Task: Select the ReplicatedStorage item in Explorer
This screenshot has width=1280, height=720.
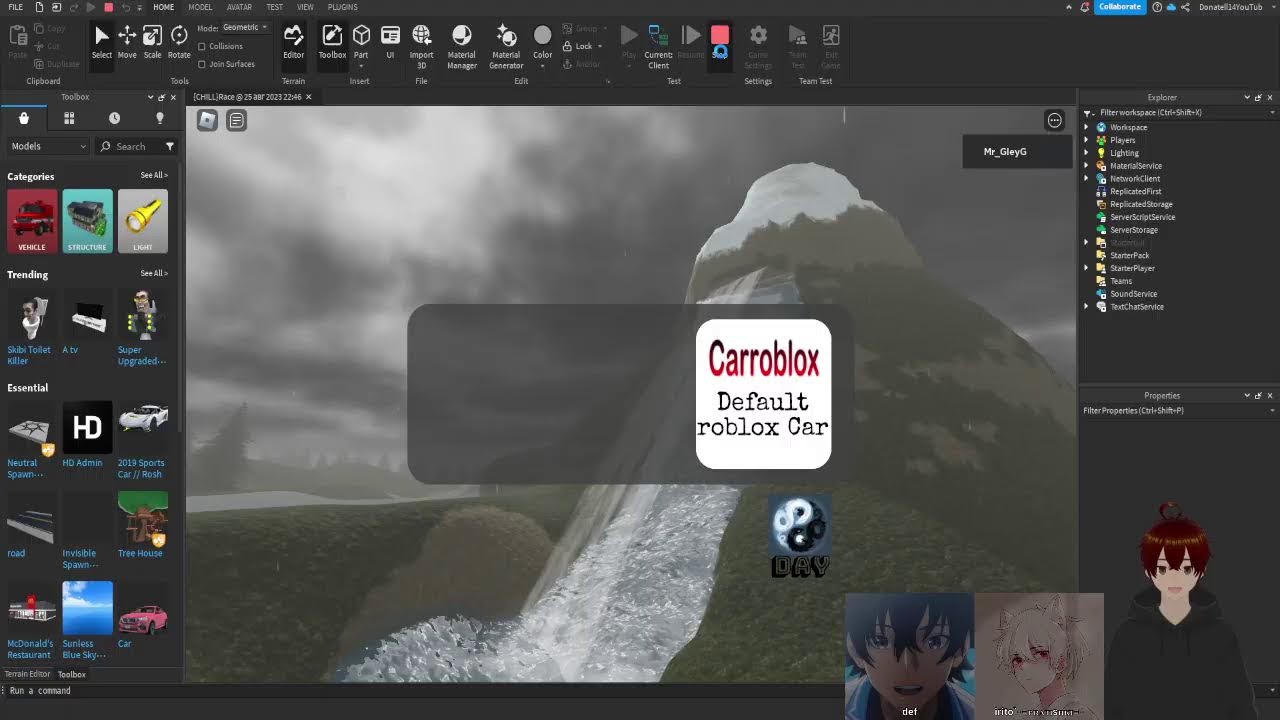Action: [x=1141, y=204]
